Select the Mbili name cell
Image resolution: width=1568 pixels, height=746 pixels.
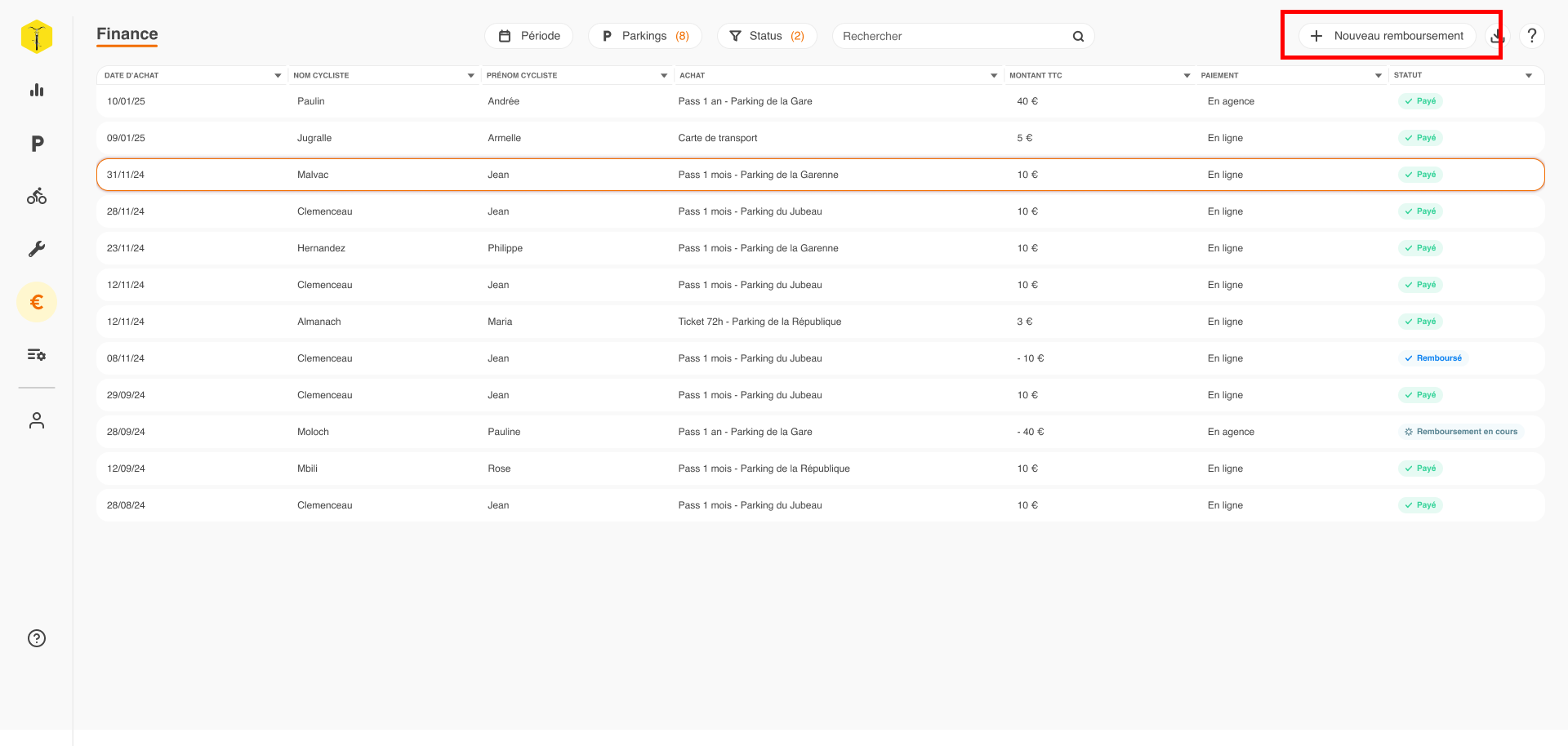tap(308, 468)
